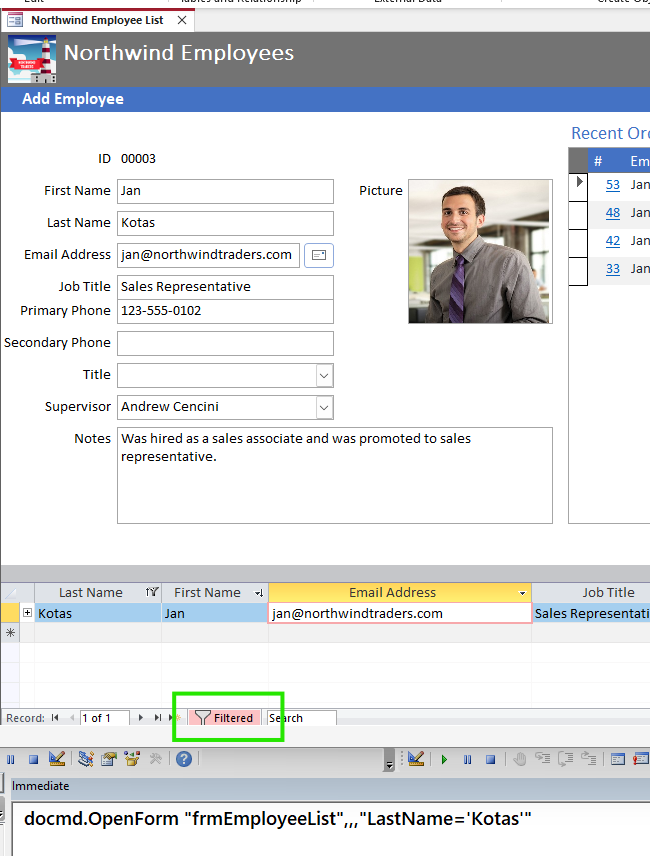Viewport: 650px width, 856px height.
Task: Open the Locals Window toolbar icon
Action: [618, 759]
